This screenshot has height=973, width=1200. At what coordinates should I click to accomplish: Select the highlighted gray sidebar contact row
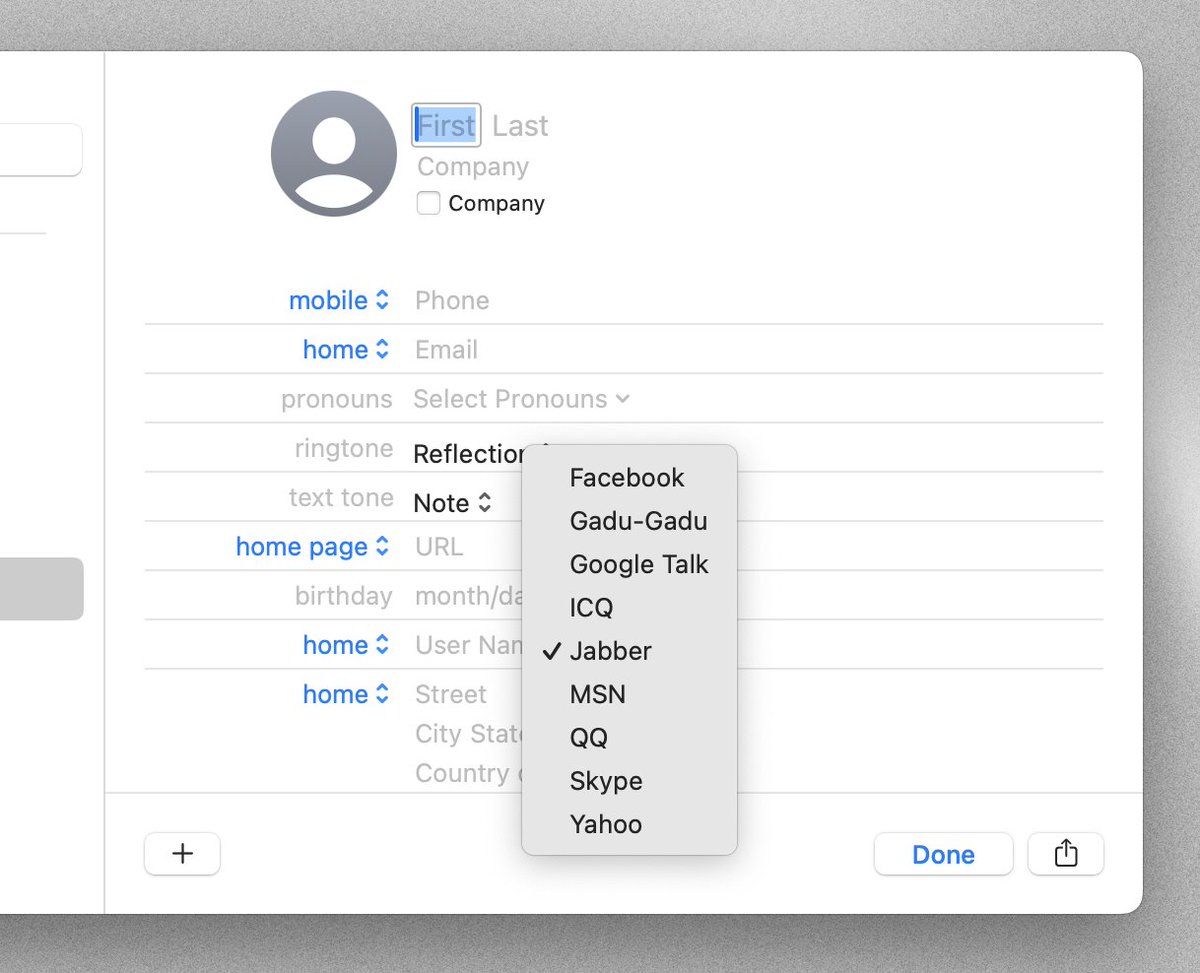41,588
